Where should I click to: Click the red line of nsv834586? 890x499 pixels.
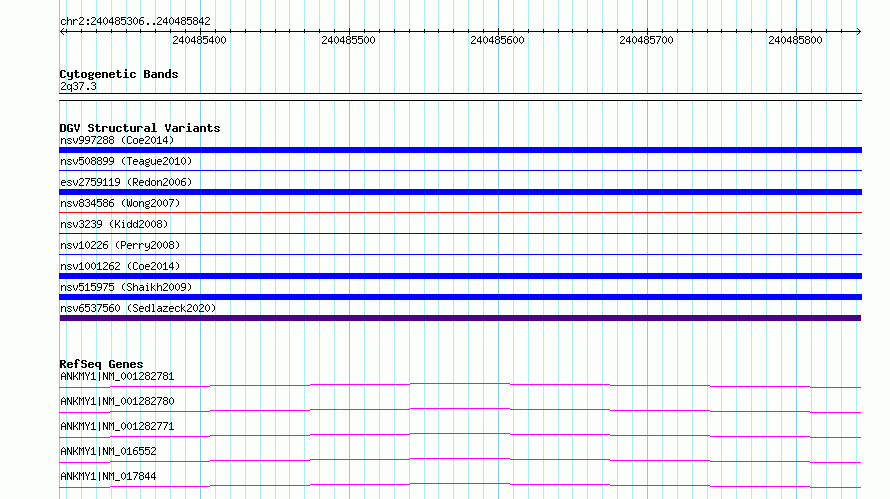point(460,212)
